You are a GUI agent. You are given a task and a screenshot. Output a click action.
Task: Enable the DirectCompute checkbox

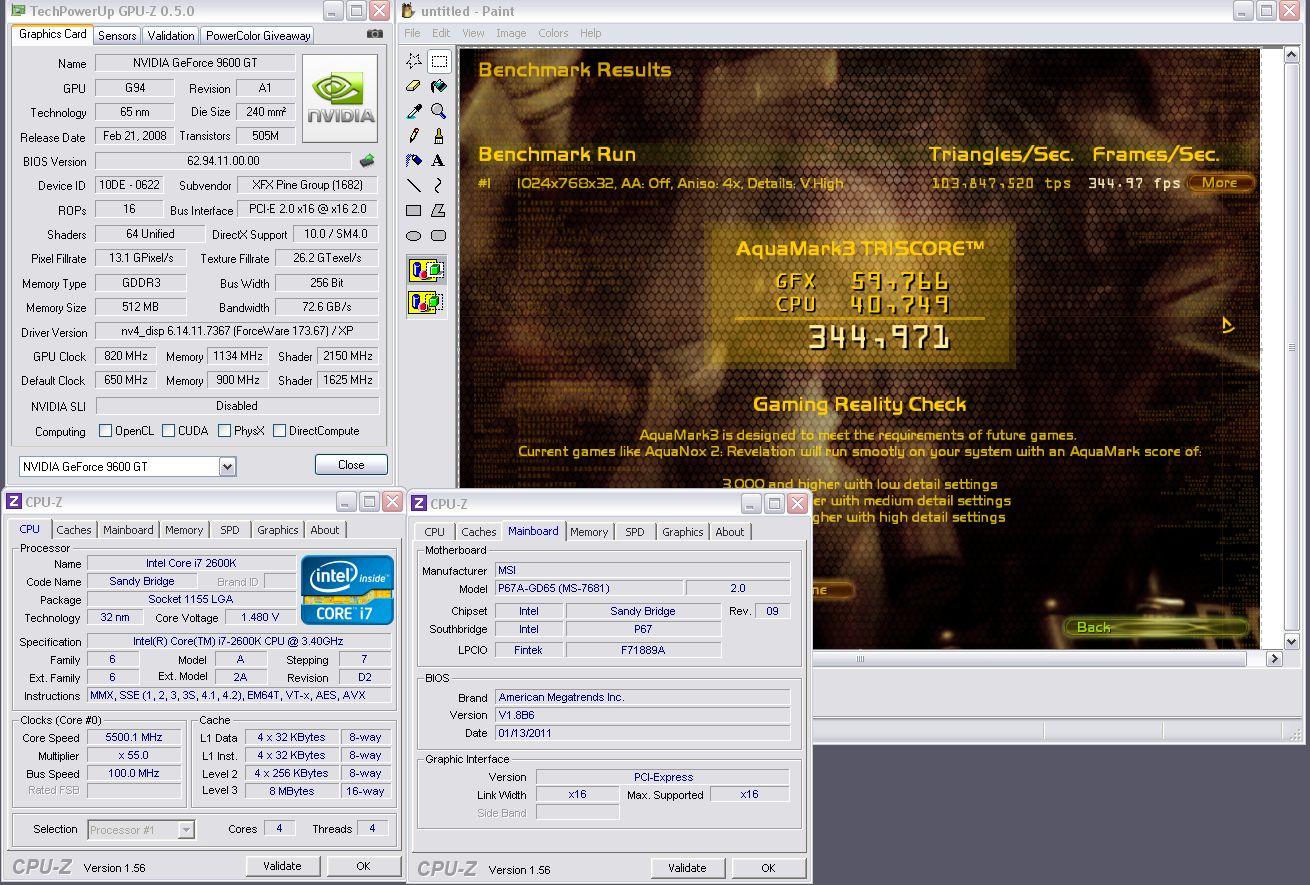tap(279, 431)
